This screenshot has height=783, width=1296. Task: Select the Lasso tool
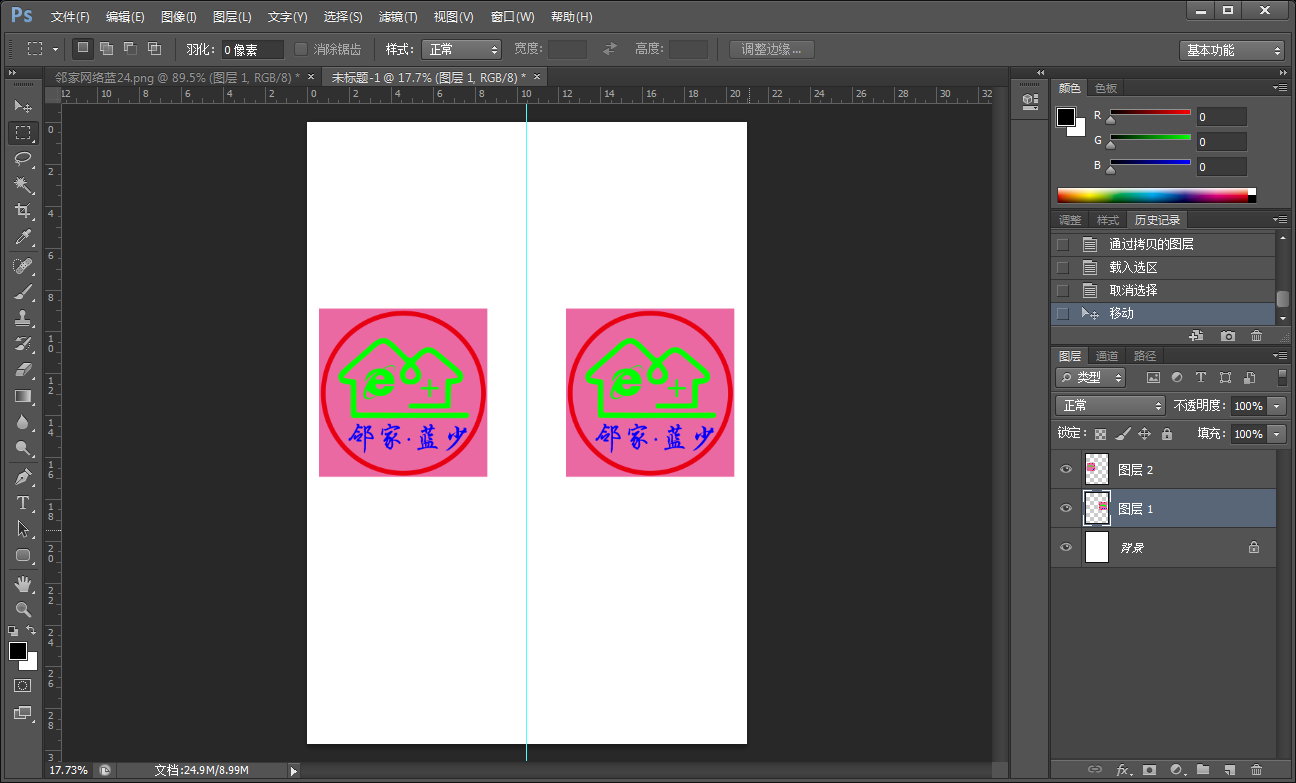pos(23,159)
